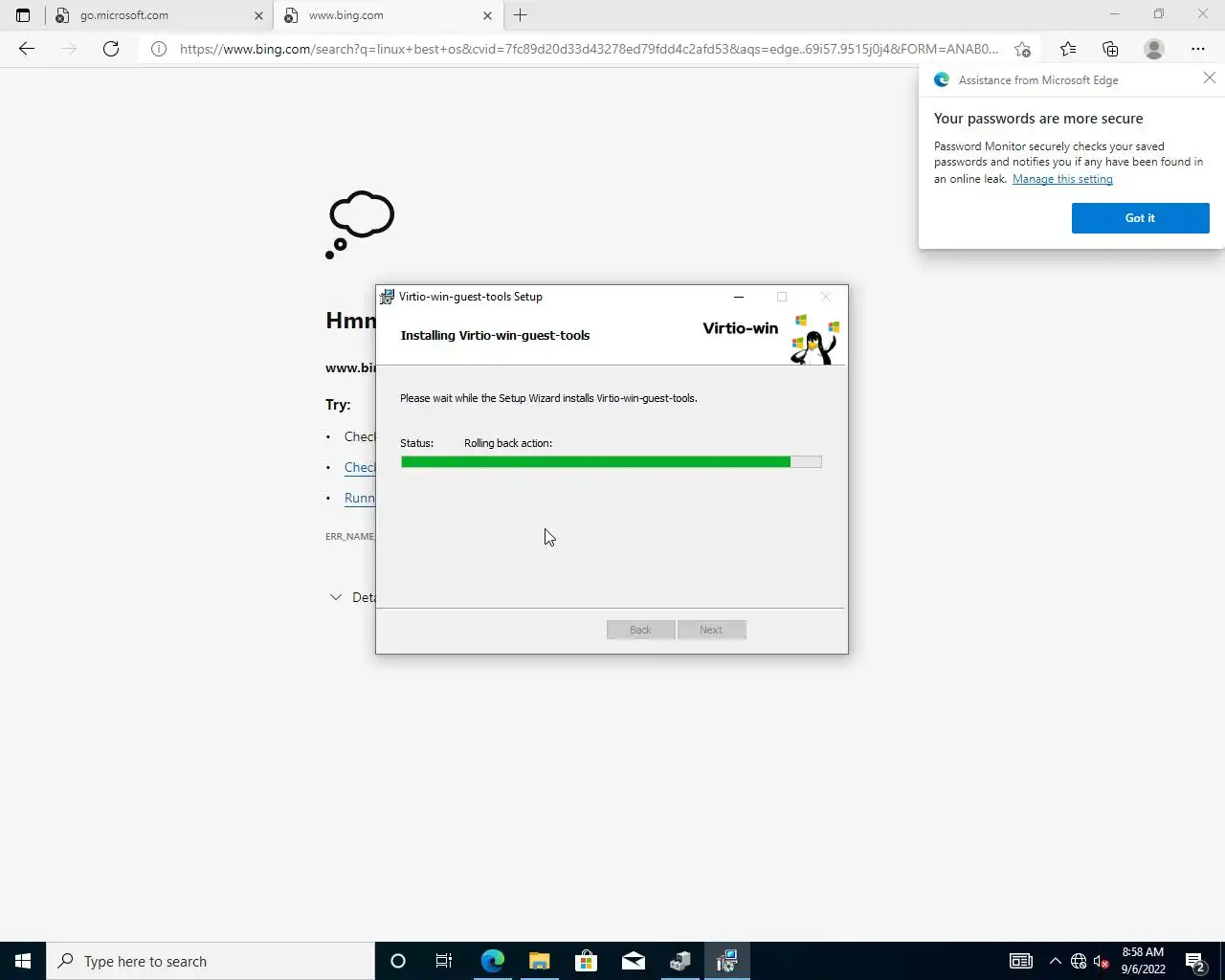Click the Got it button
This screenshot has height=980, width=1225.
coord(1140,218)
